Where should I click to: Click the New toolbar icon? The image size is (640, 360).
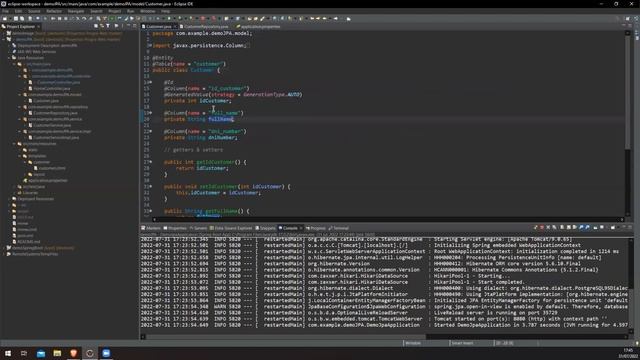5,18
